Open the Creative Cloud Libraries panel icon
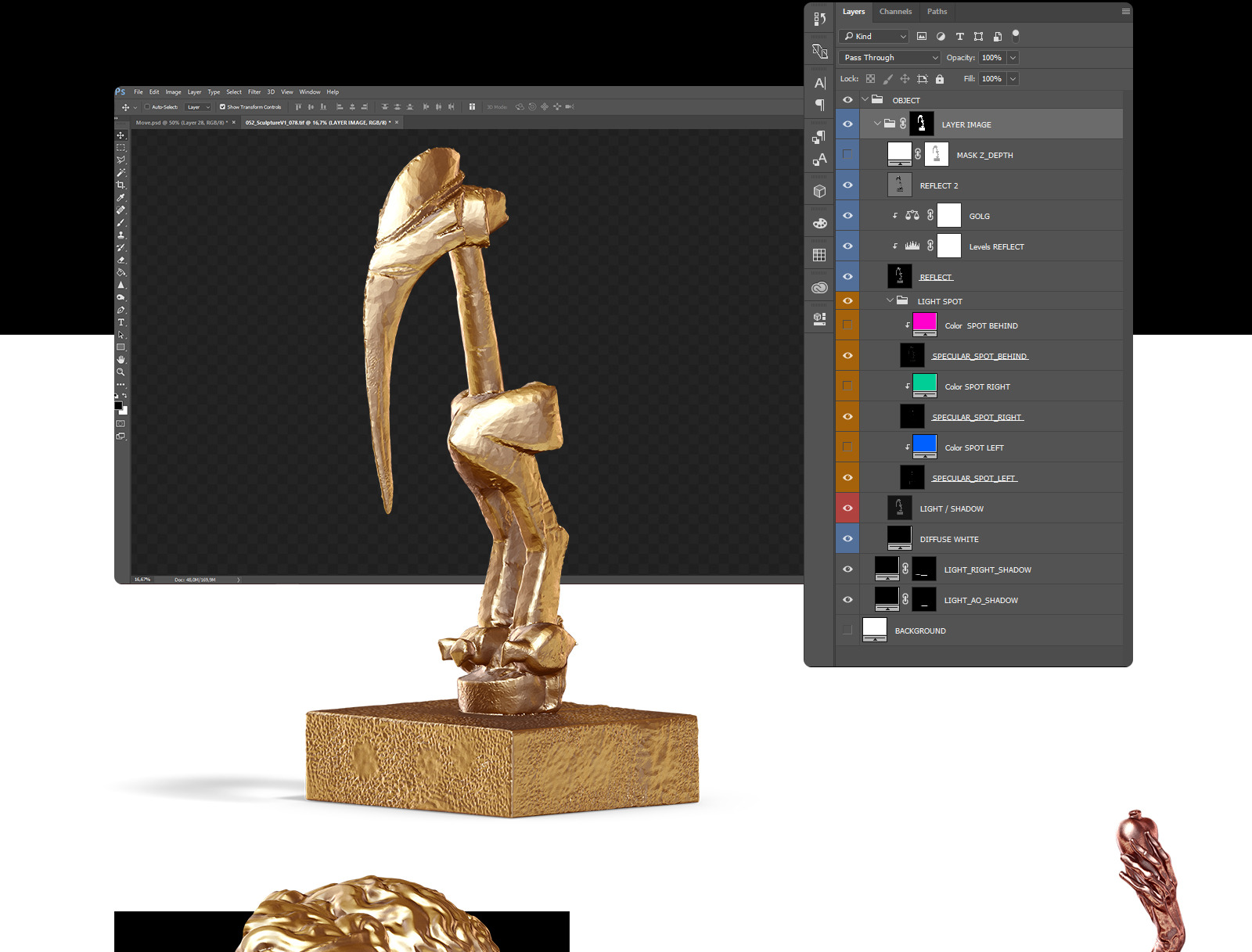This screenshot has height=952, width=1252. point(819,288)
